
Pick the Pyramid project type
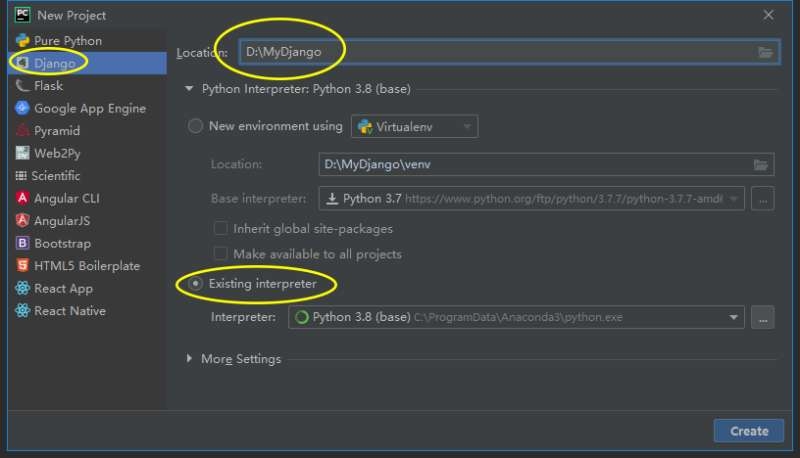pyautogui.click(x=56, y=131)
